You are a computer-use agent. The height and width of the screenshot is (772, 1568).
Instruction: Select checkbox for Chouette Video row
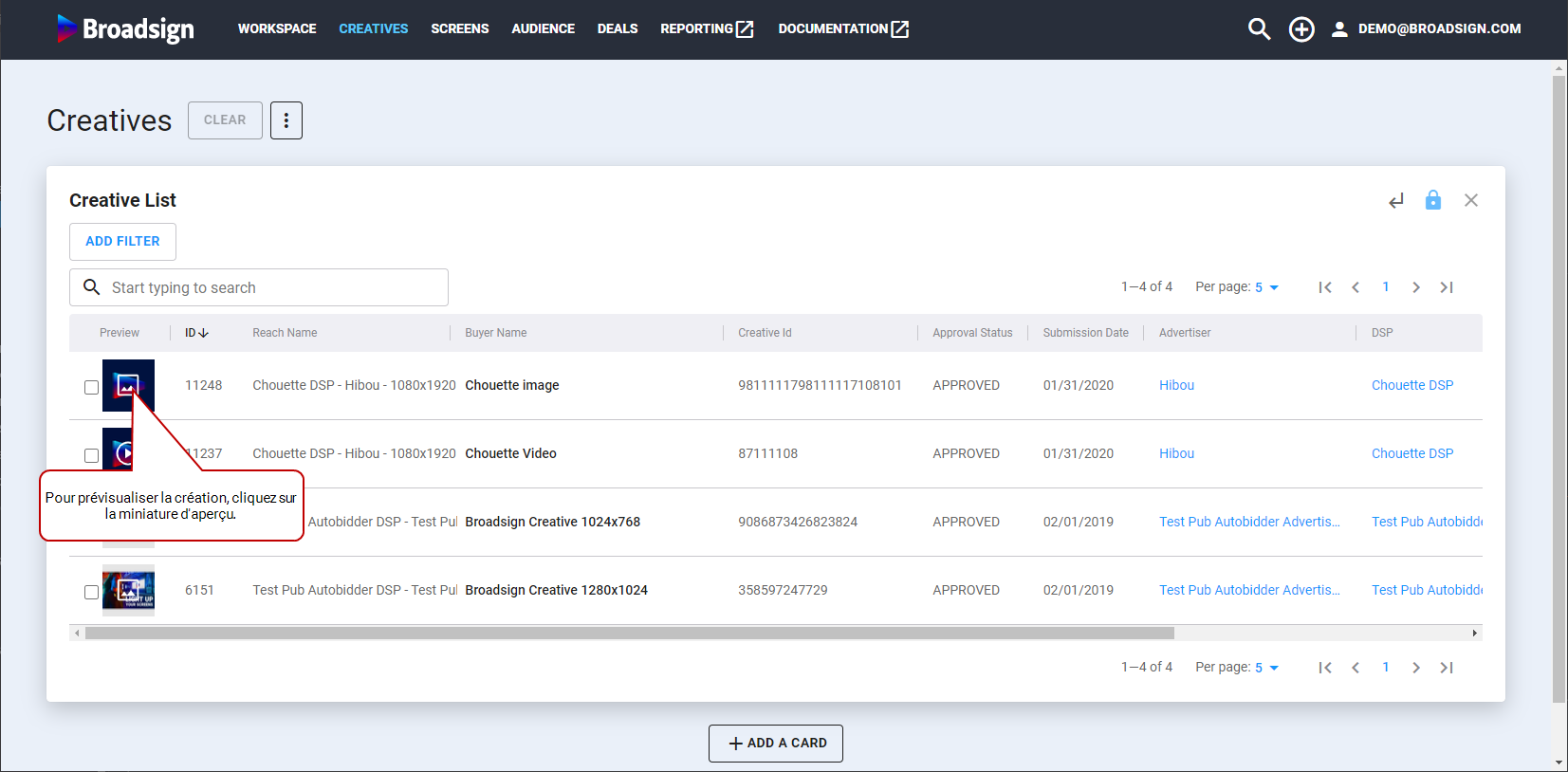coord(91,455)
